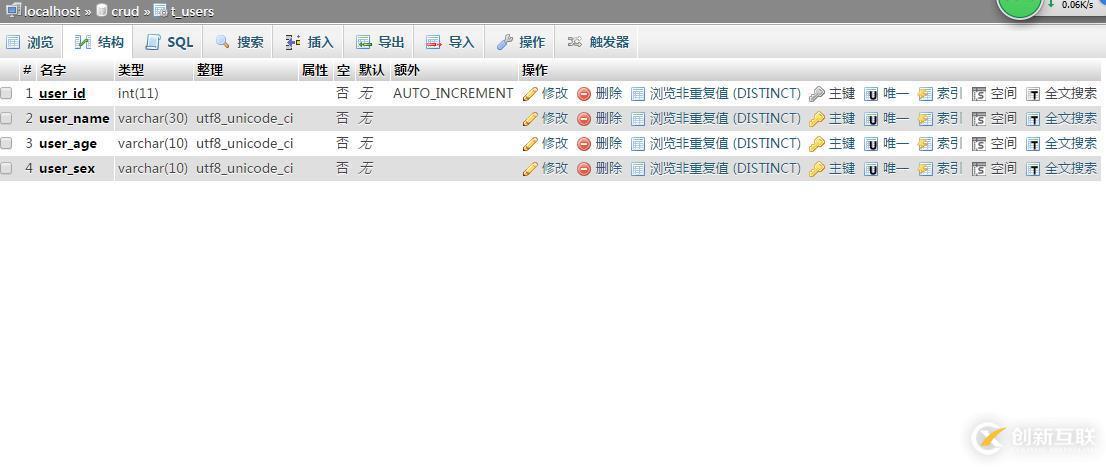1106x467 pixels.
Task: Open the SQL tab
Action: point(169,42)
